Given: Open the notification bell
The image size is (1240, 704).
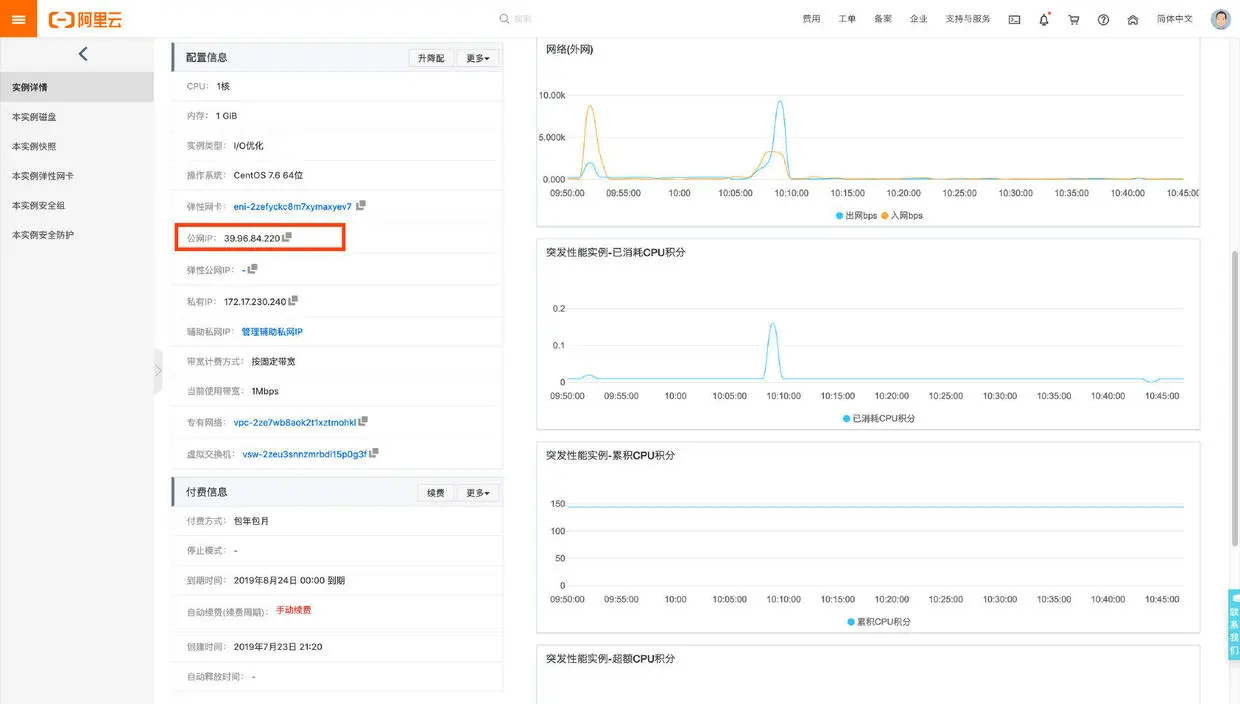Looking at the screenshot, I should click(x=1044, y=19).
